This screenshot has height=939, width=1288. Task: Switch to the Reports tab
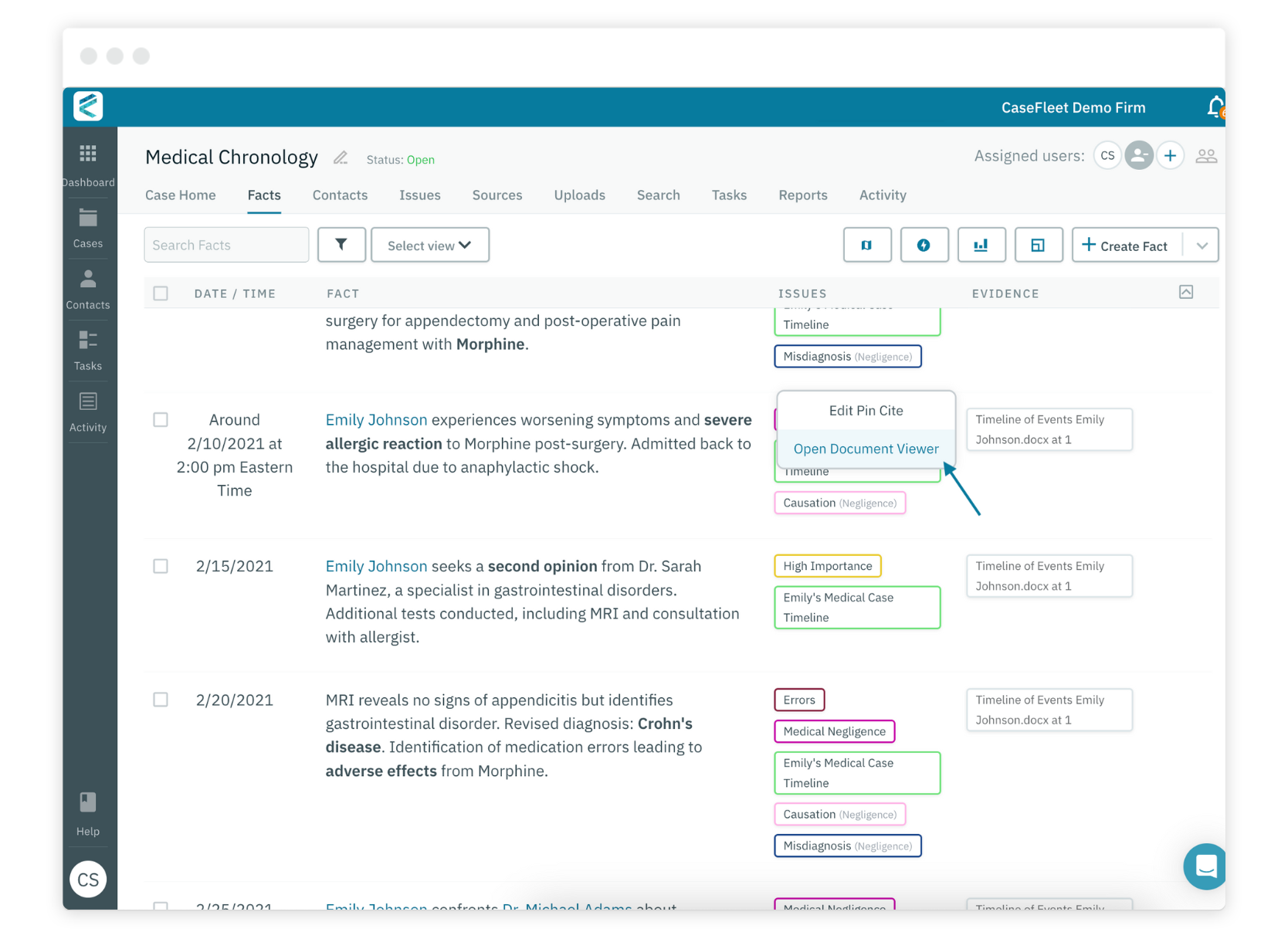(x=802, y=195)
